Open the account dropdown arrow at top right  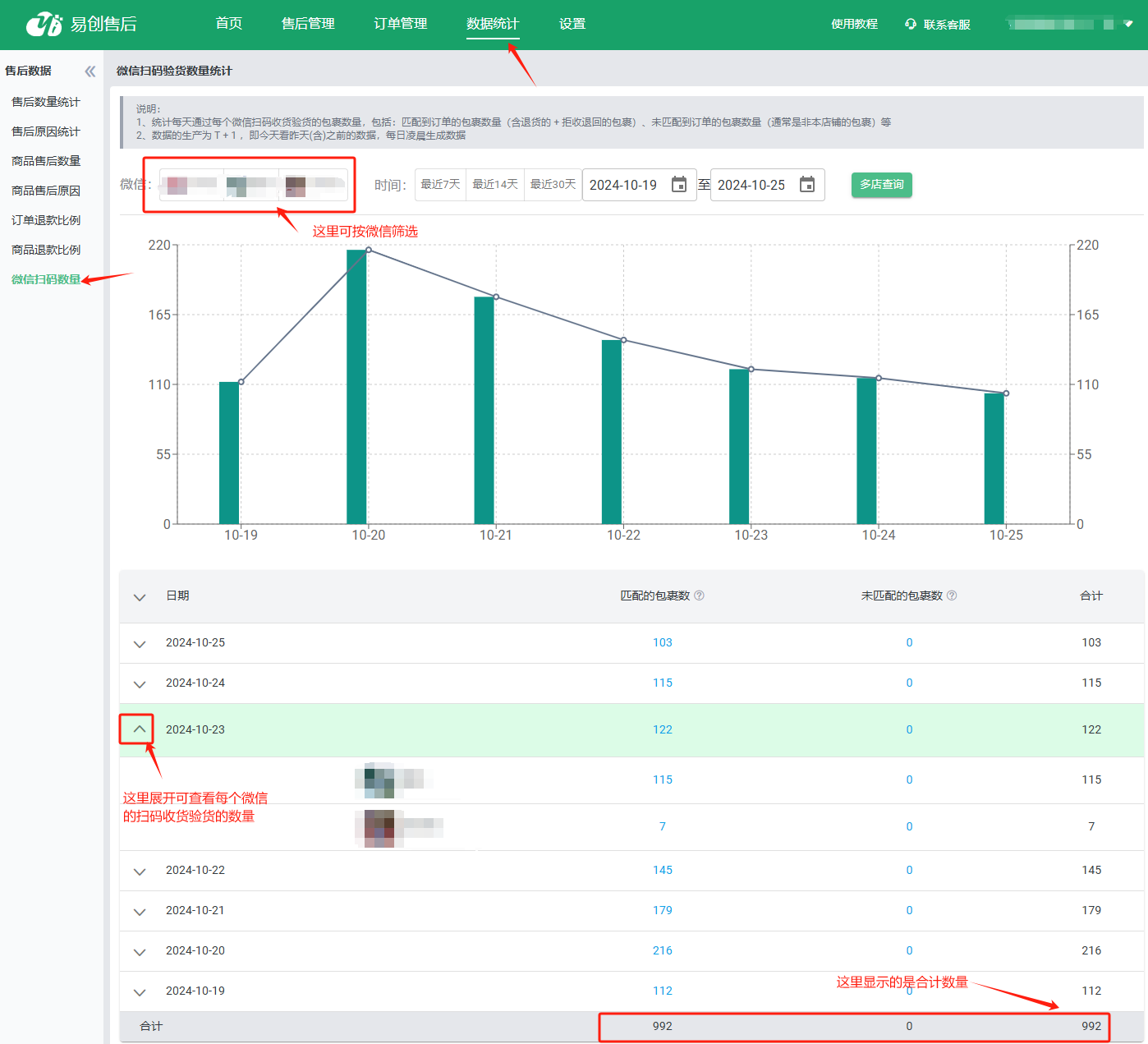click(1128, 24)
